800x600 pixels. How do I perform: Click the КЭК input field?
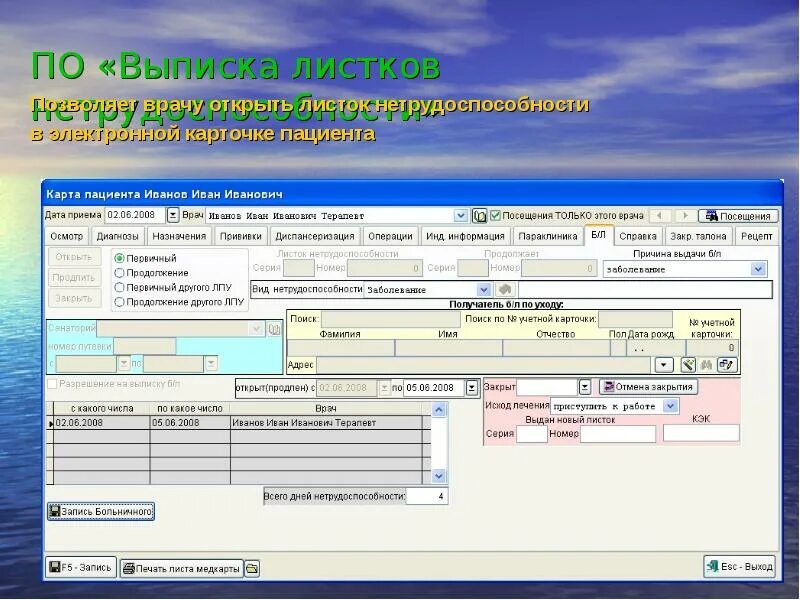701,433
